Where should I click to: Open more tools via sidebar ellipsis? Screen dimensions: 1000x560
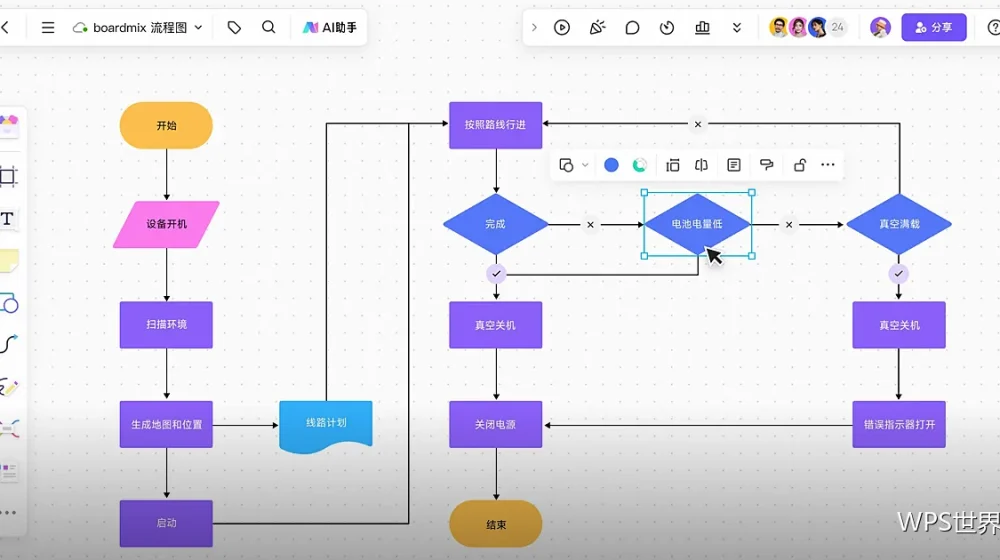tap(8, 513)
